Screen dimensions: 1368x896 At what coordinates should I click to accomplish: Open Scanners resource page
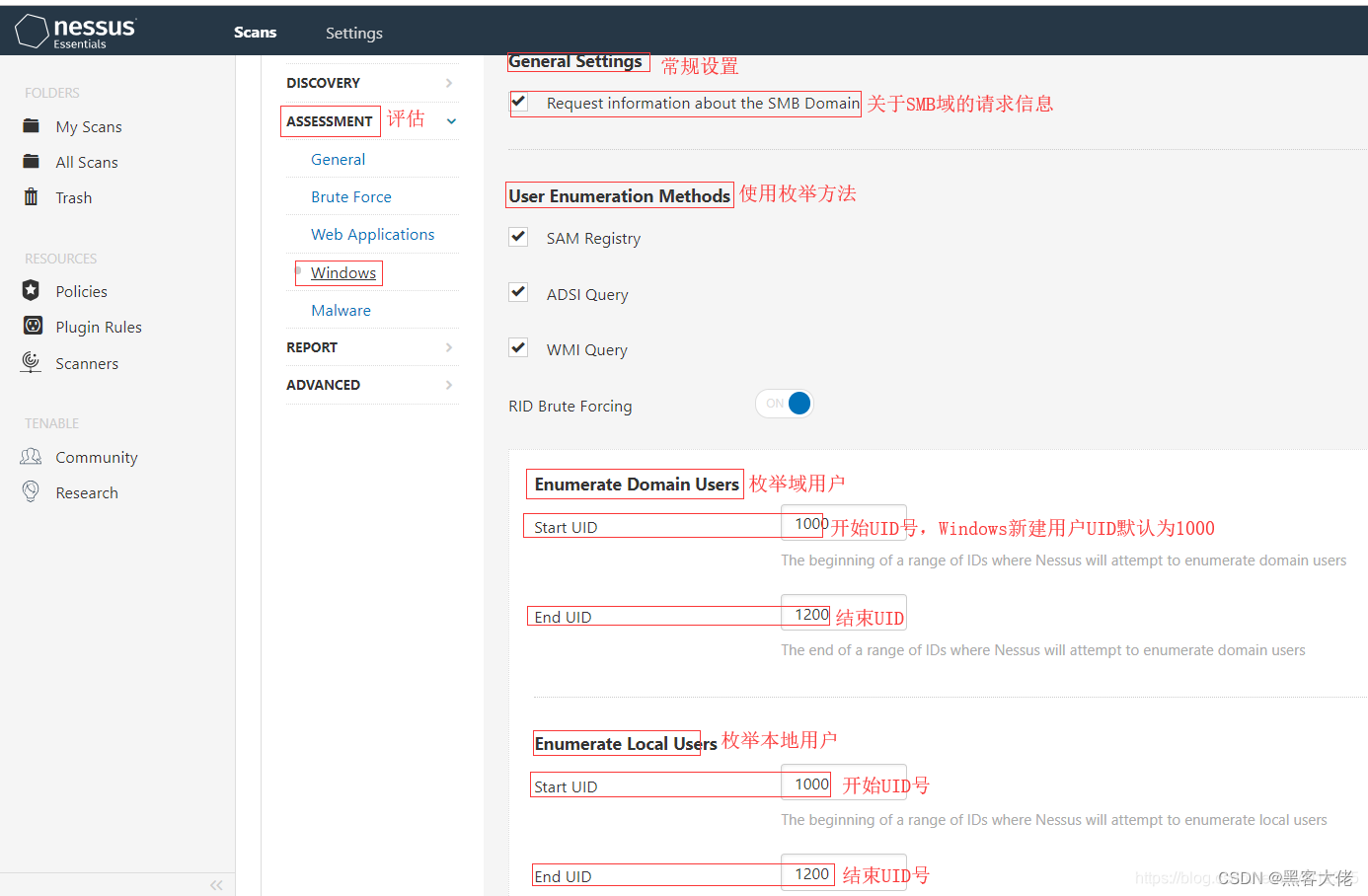tap(87, 364)
